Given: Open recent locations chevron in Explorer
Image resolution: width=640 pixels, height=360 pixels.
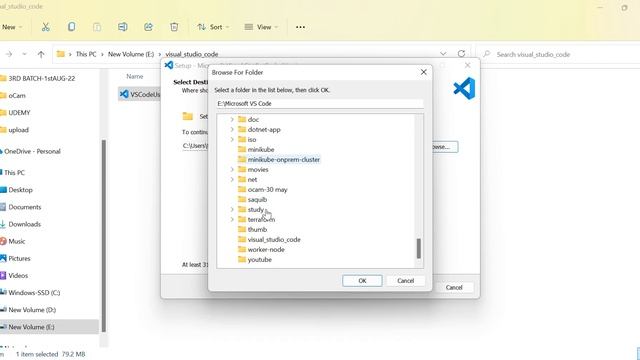Looking at the screenshot, I should [24, 54].
